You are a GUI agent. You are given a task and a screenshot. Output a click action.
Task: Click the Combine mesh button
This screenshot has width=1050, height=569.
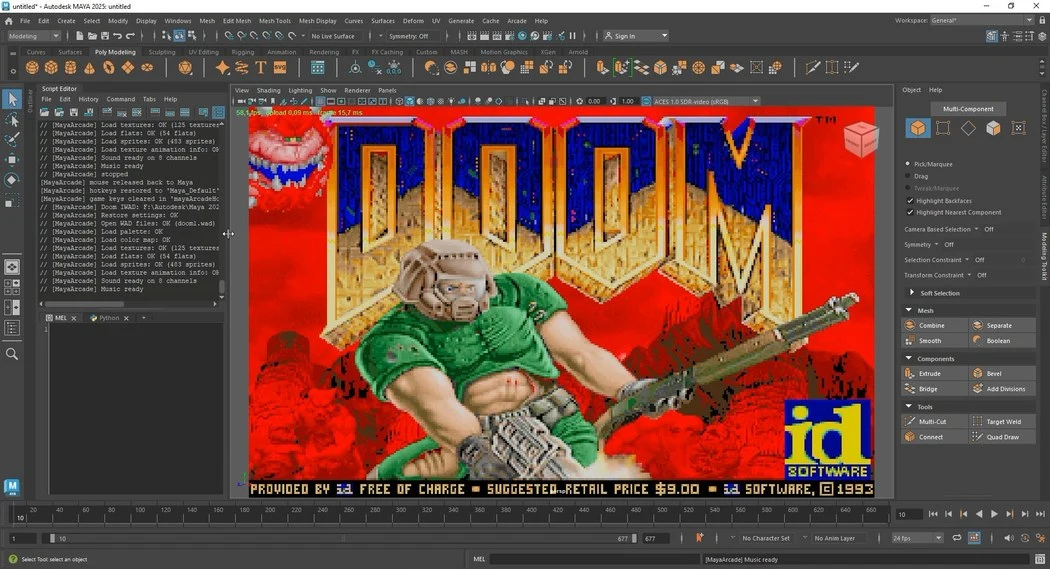point(934,325)
